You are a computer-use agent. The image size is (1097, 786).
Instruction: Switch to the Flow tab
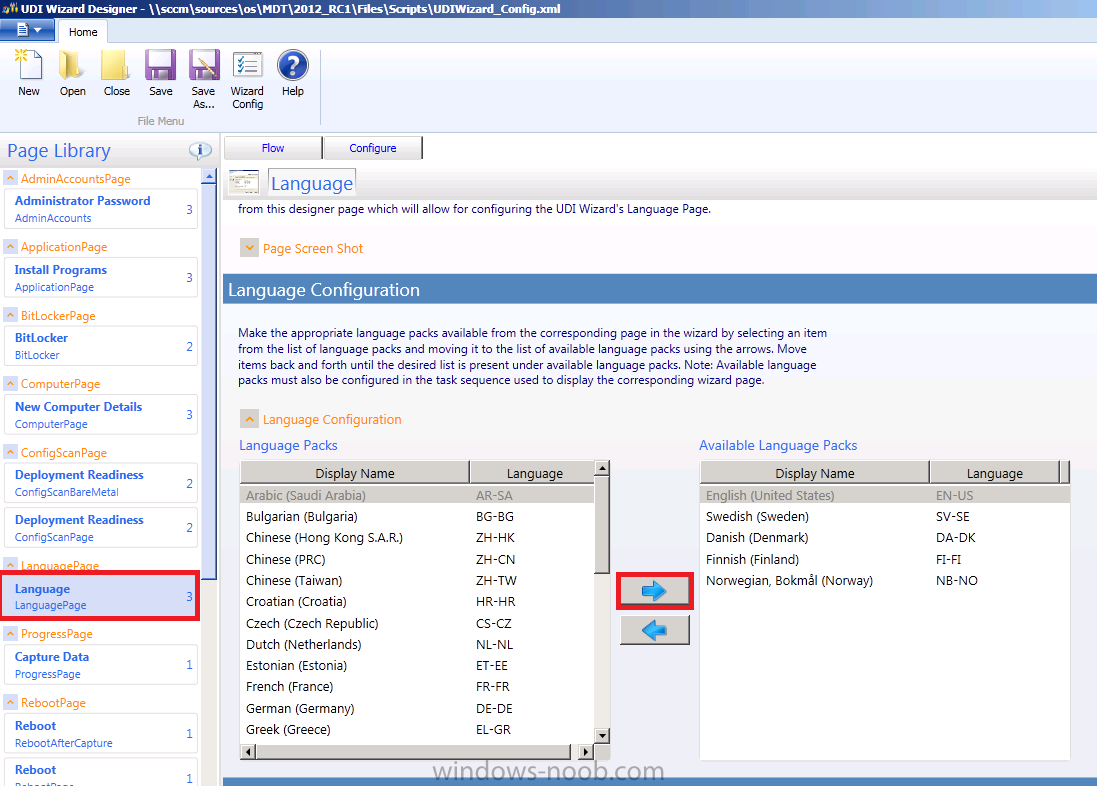tap(273, 148)
